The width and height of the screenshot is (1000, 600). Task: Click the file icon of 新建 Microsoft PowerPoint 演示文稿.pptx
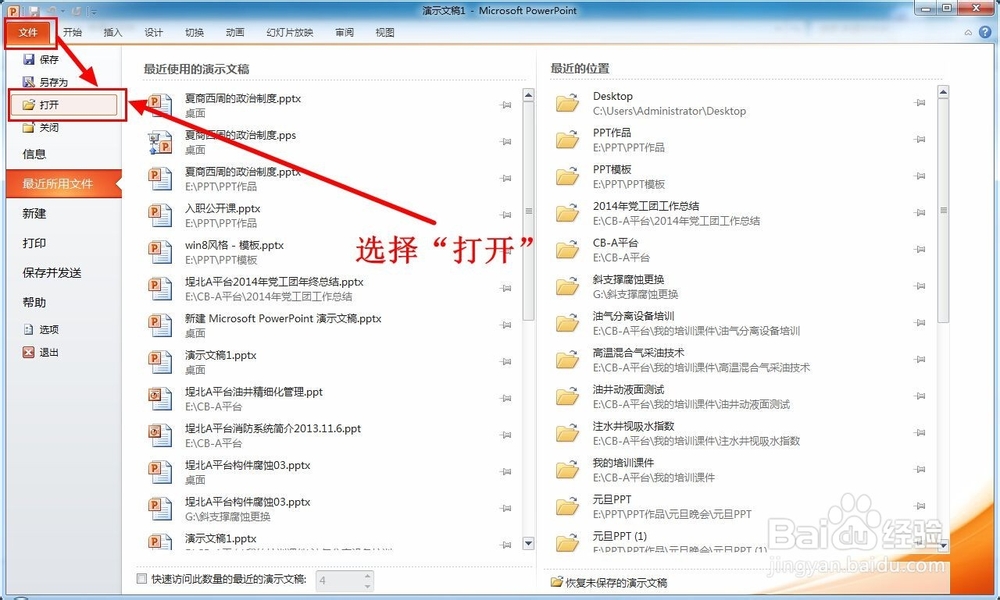click(160, 325)
